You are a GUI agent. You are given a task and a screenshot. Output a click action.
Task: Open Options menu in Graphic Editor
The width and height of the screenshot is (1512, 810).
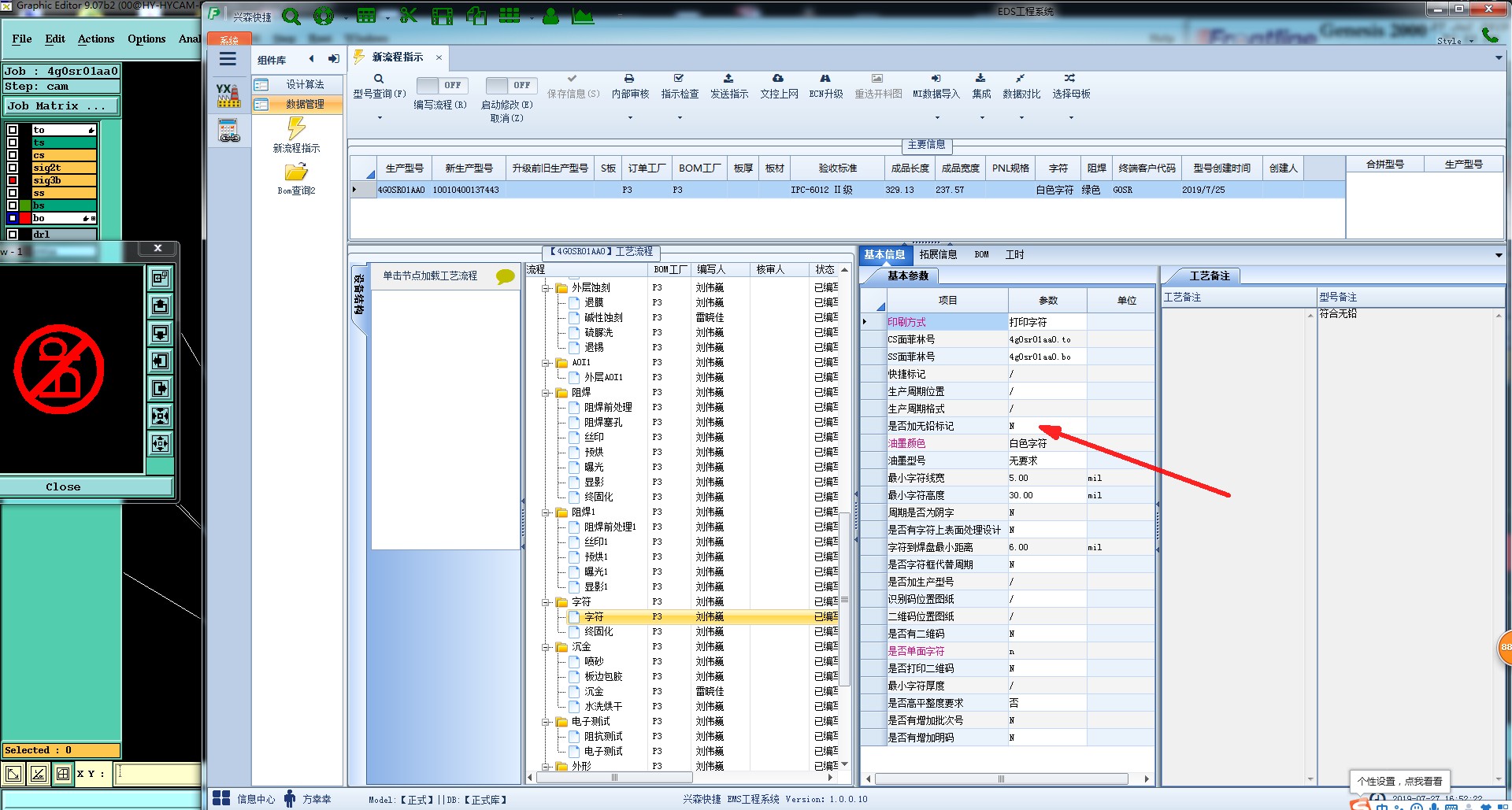click(x=146, y=39)
